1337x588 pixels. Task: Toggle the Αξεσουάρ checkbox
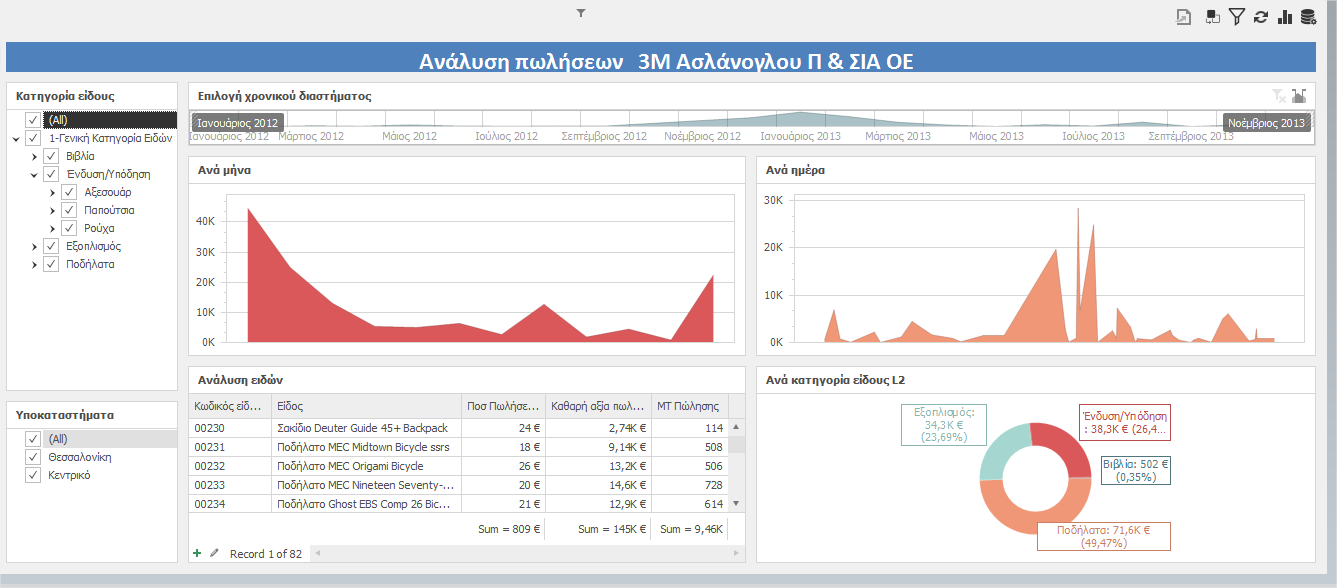tap(69, 192)
